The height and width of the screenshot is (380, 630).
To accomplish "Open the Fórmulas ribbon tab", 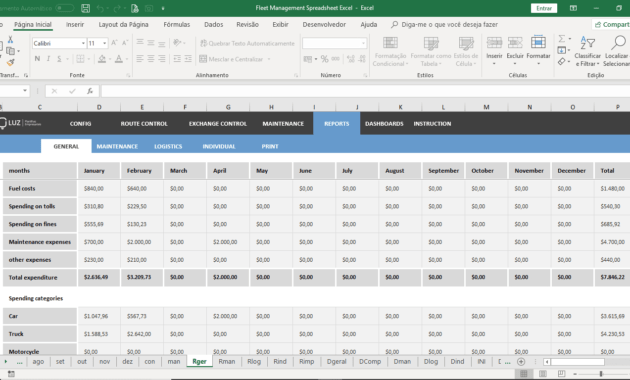I will pyautogui.click(x=177, y=25).
